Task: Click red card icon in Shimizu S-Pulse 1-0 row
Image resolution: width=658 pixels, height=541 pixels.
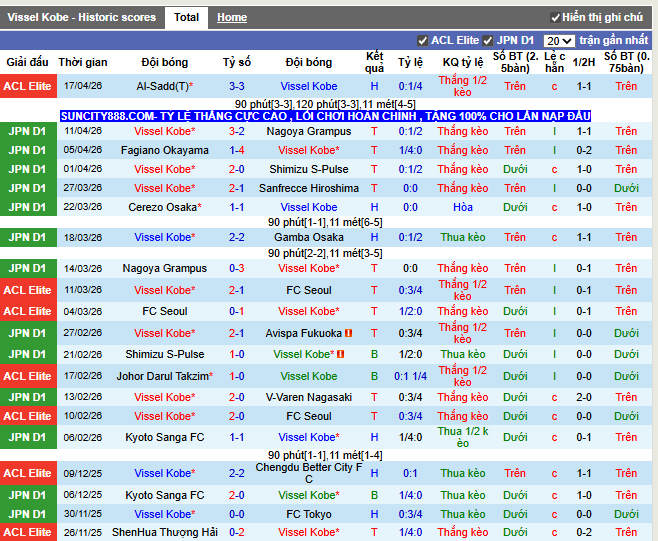Action: point(340,354)
